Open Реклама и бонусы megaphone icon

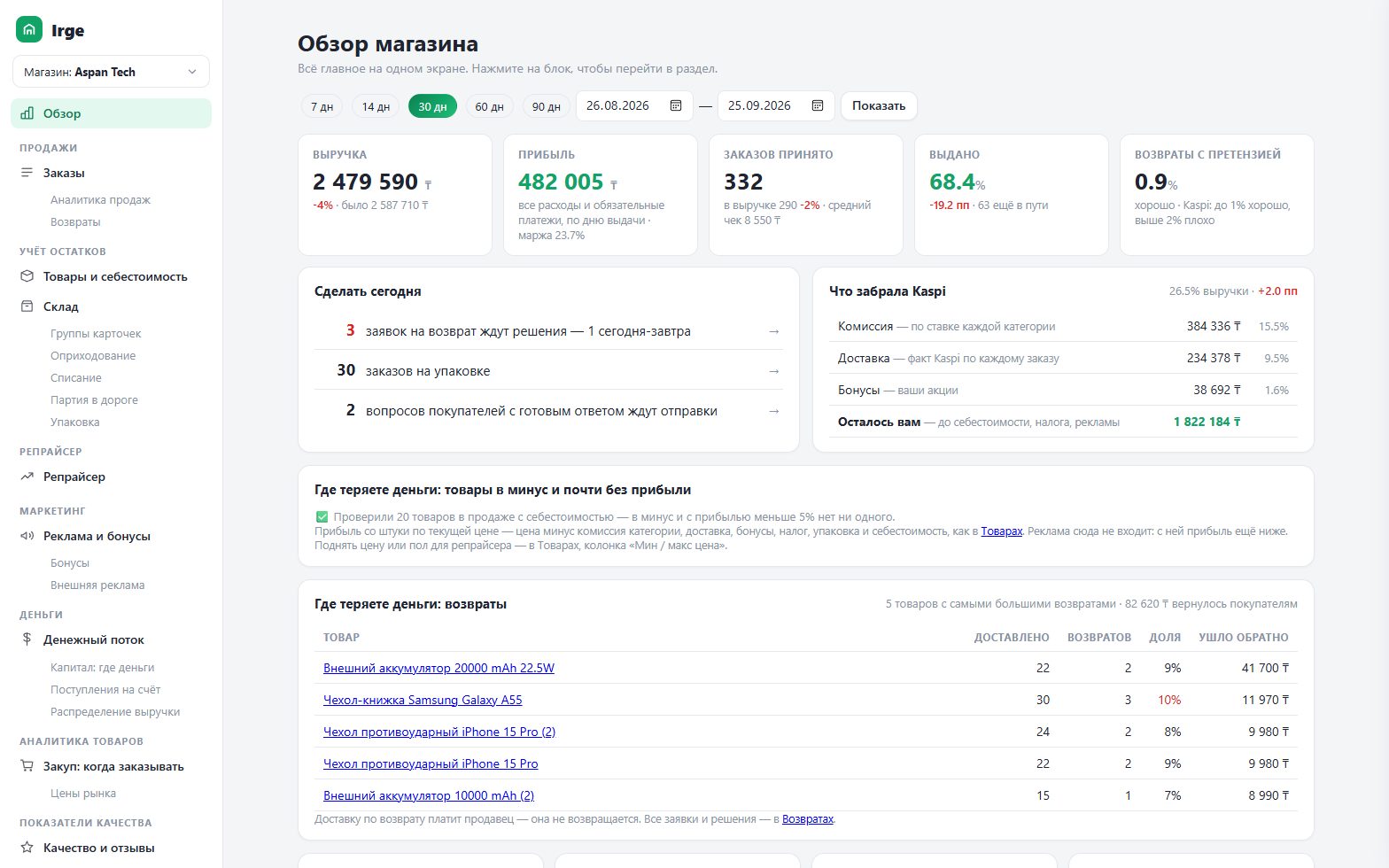pos(27,536)
